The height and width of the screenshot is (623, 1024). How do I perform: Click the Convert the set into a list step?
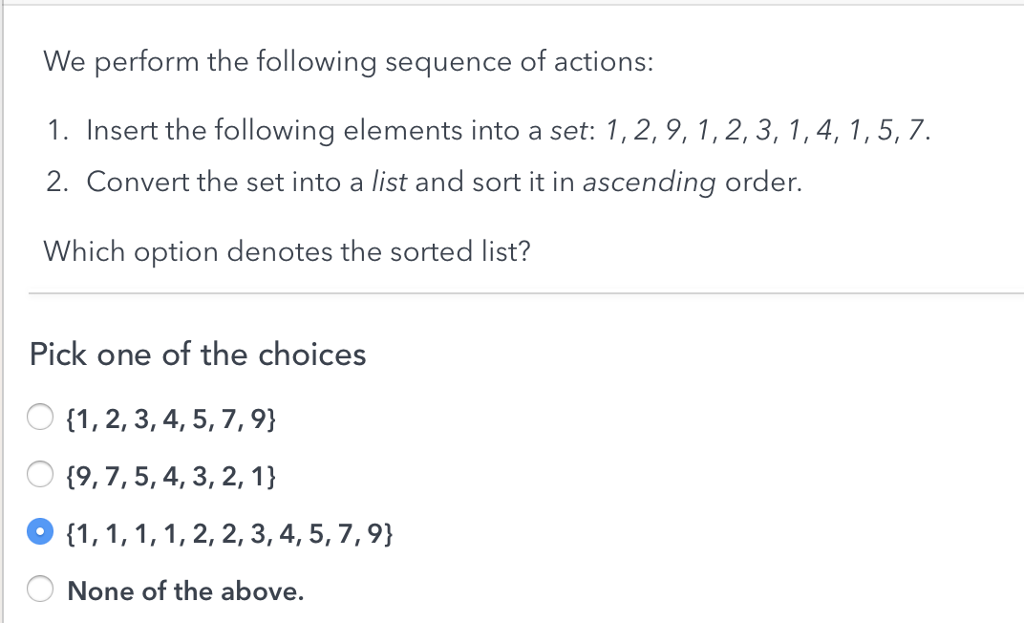coord(444,183)
